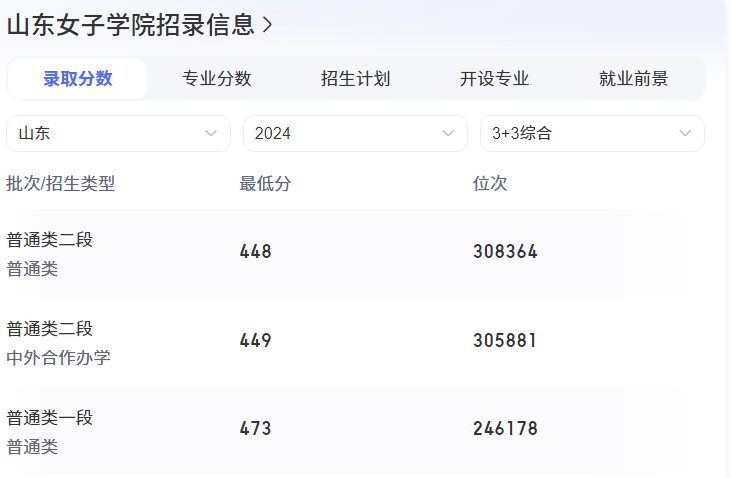The height and width of the screenshot is (478, 731).
Task: Click 普通类二段 in the 448 row
Action: [x=49, y=240]
